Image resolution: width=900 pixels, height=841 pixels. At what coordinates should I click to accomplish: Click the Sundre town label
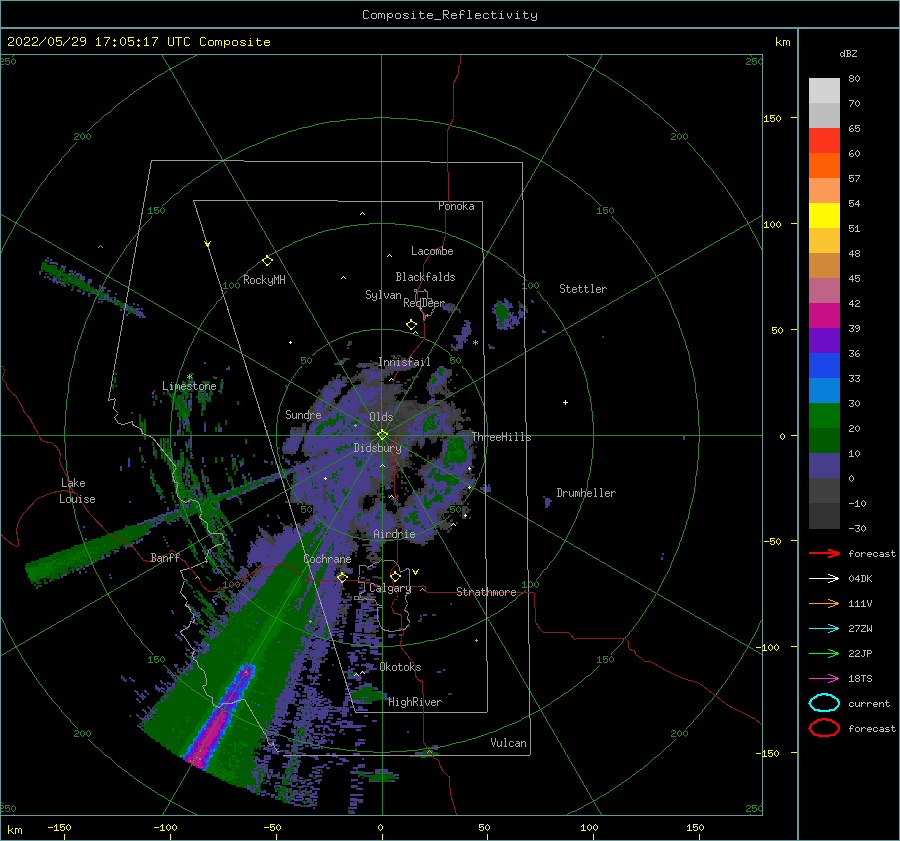[x=303, y=415]
